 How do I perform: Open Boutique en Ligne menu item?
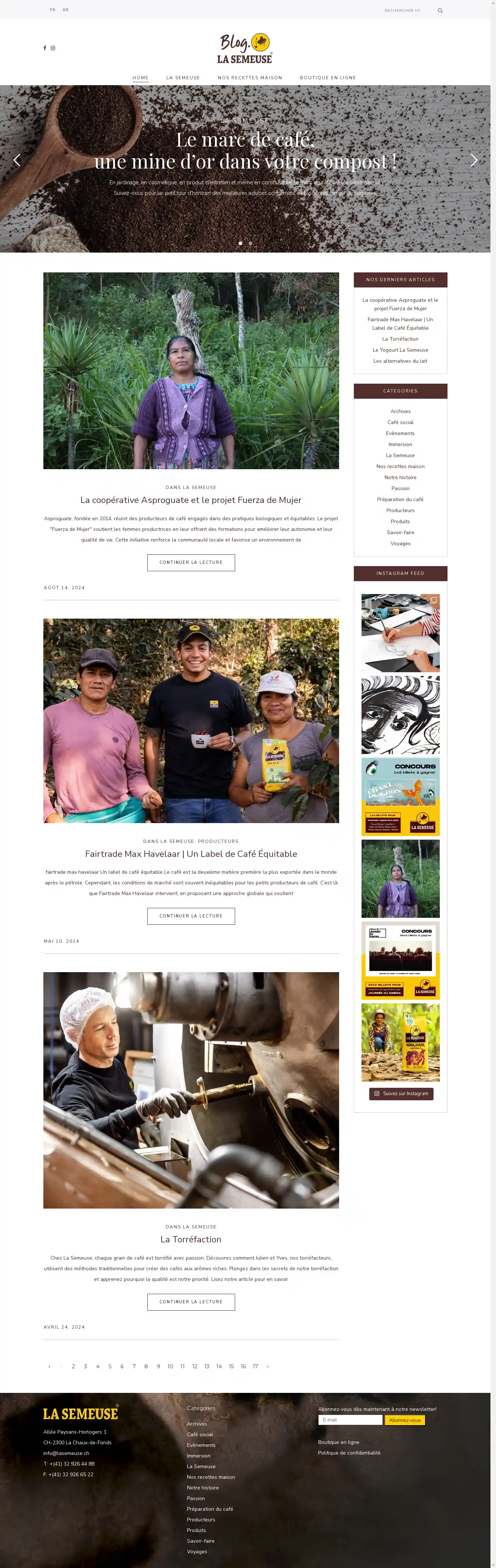point(328,78)
